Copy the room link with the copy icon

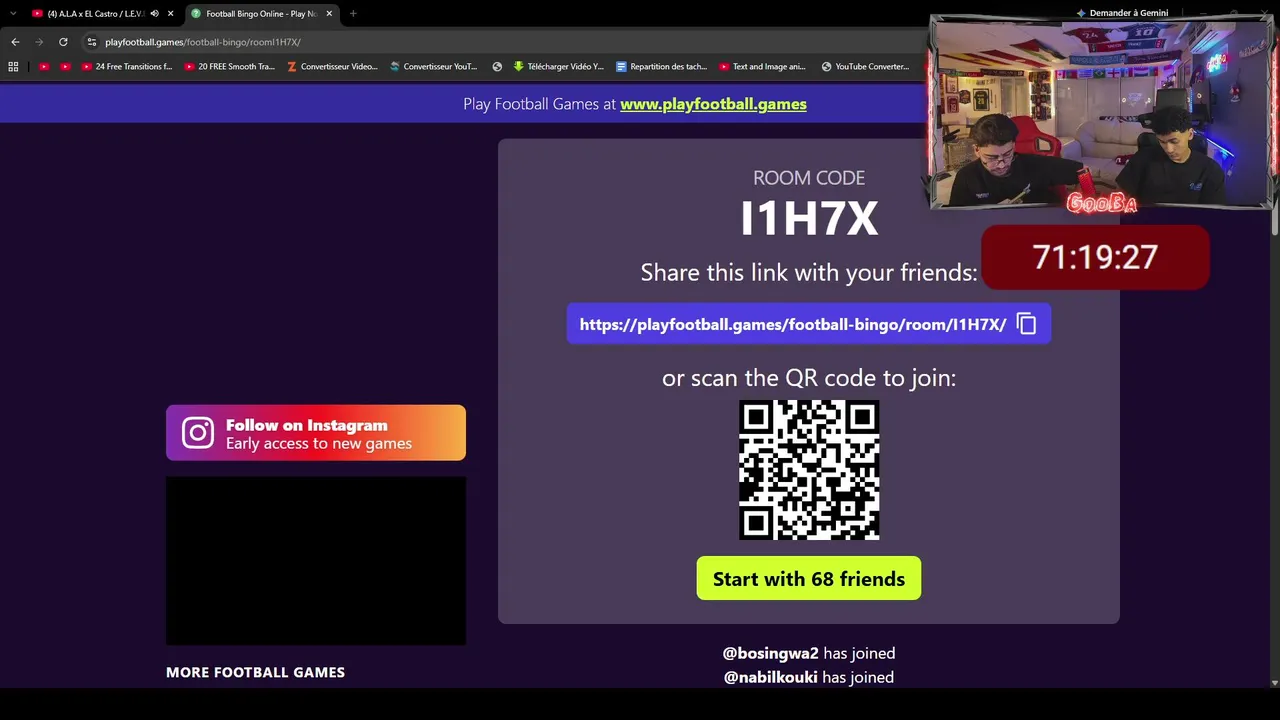pos(1026,324)
